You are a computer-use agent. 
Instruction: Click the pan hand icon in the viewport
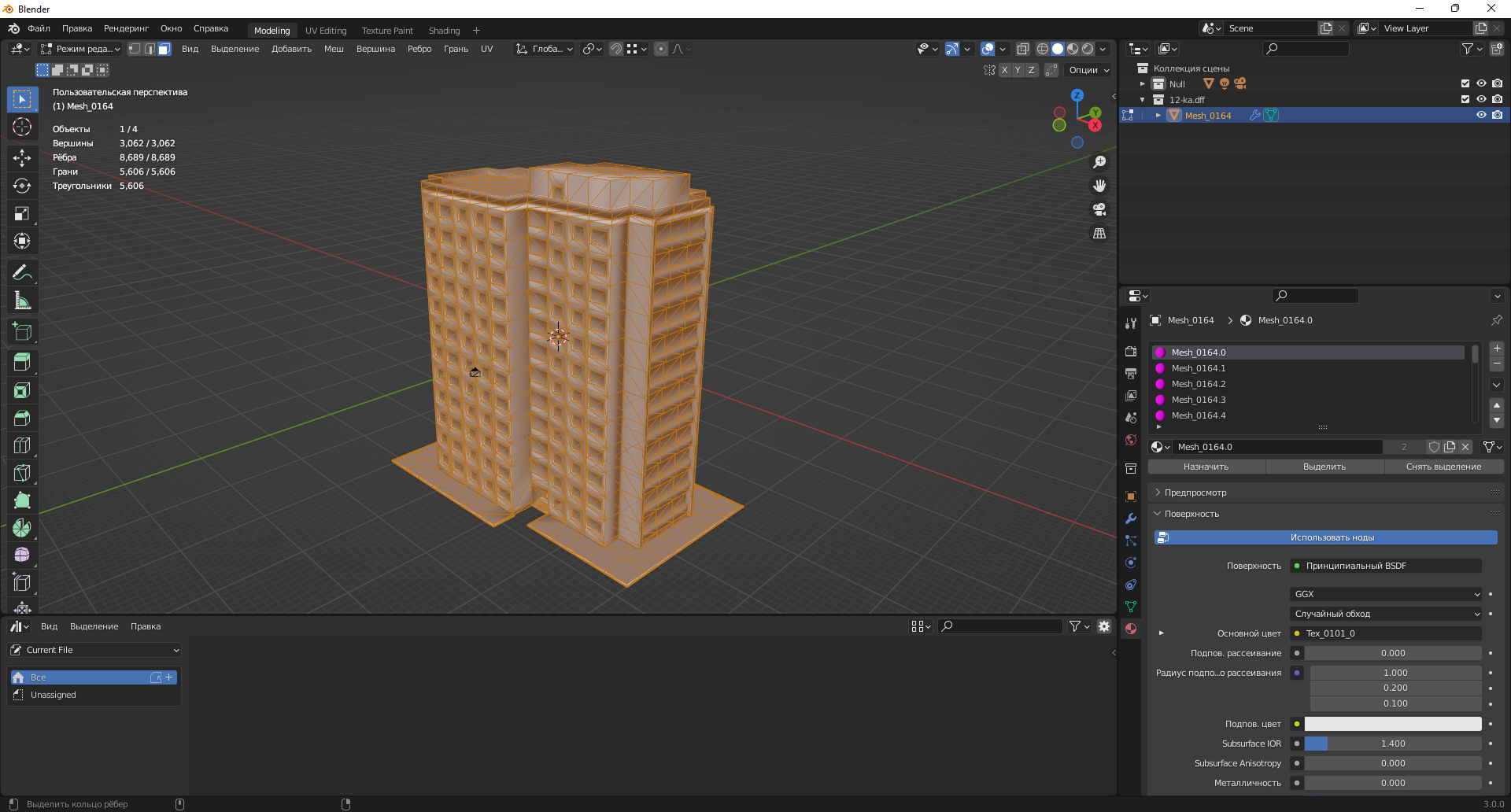pos(1099,186)
